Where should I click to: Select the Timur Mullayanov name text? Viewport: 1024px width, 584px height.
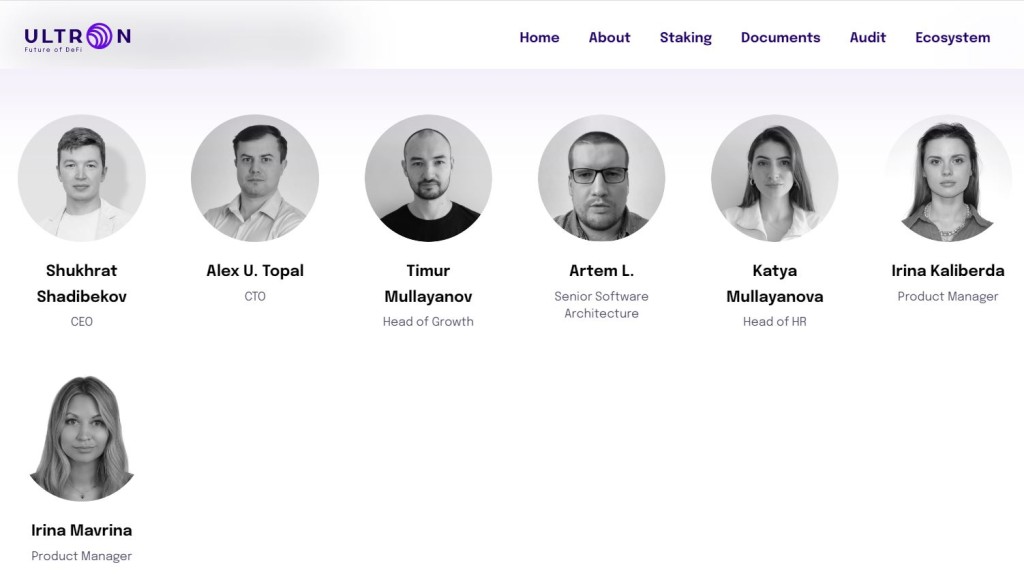pos(428,284)
